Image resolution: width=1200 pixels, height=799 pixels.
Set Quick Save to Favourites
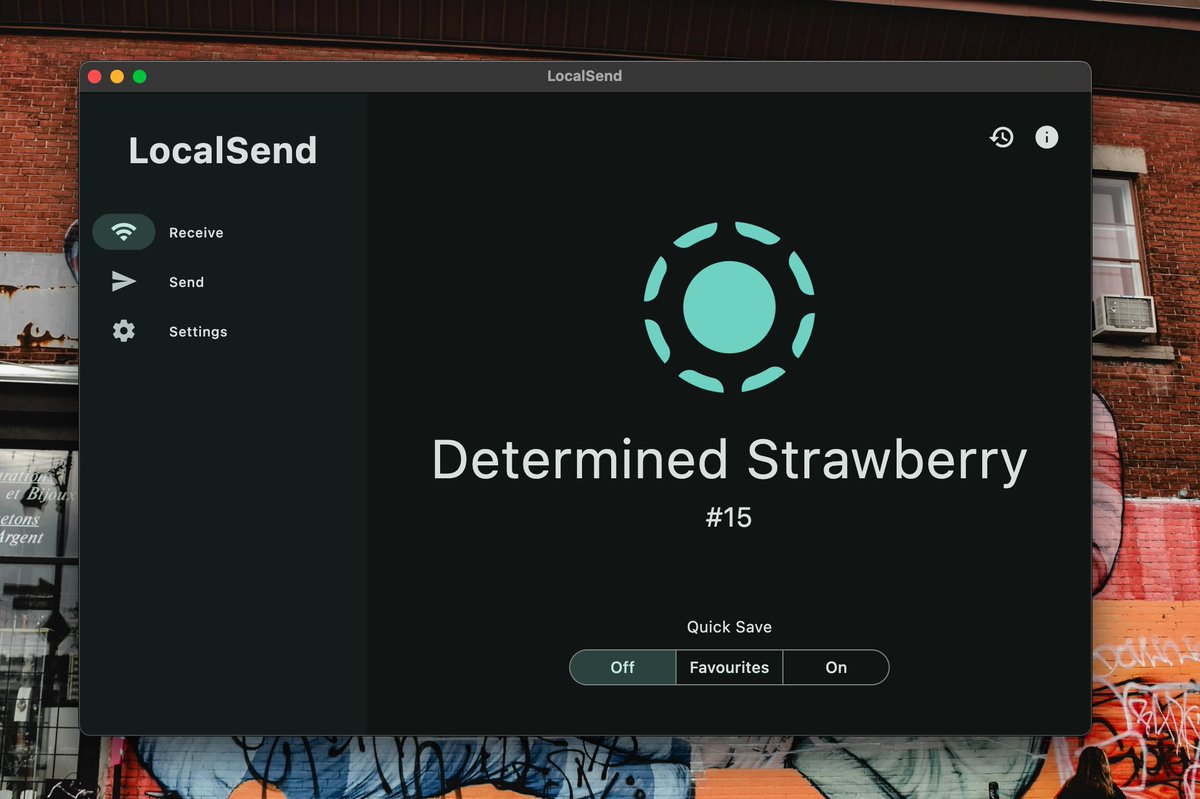point(729,667)
